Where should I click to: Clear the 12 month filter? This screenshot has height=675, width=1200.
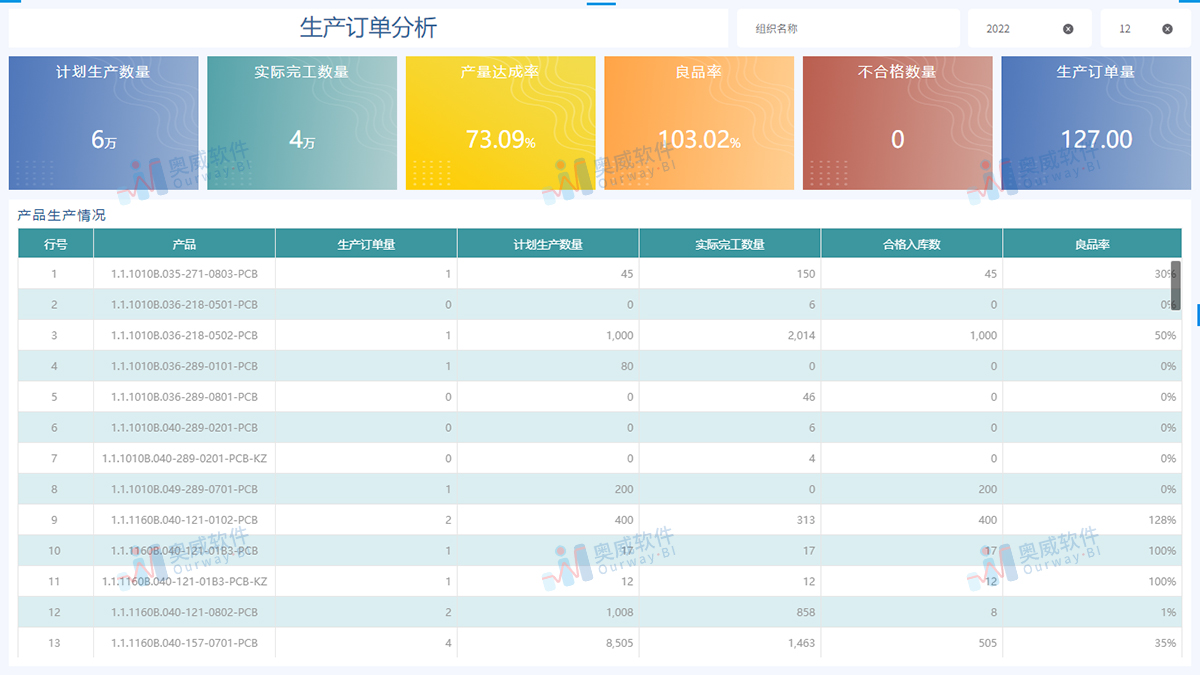(1169, 28)
